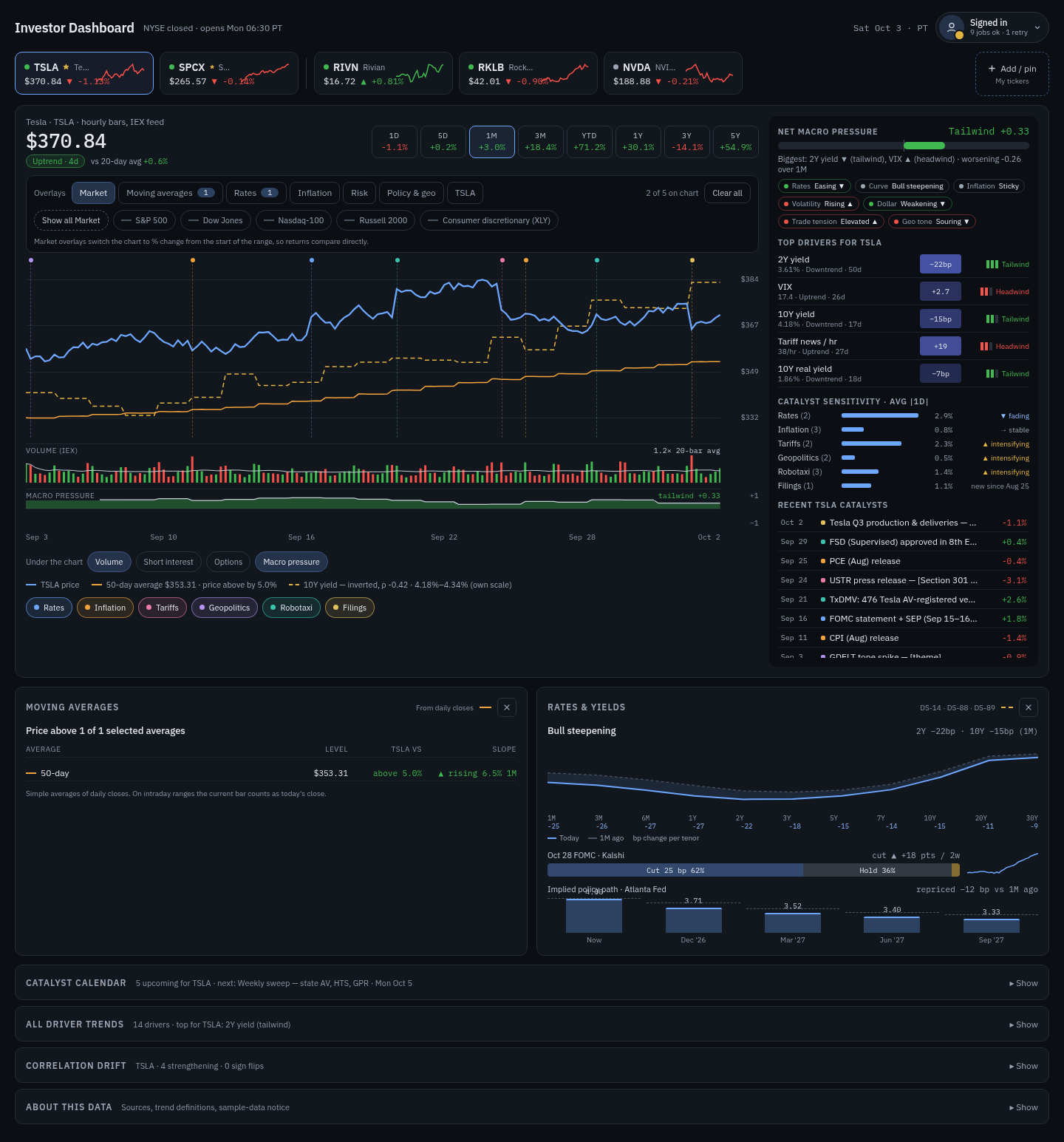Click the VIX Headwind bars icon
Screen dimensions: 1064x1142
coord(986,292)
